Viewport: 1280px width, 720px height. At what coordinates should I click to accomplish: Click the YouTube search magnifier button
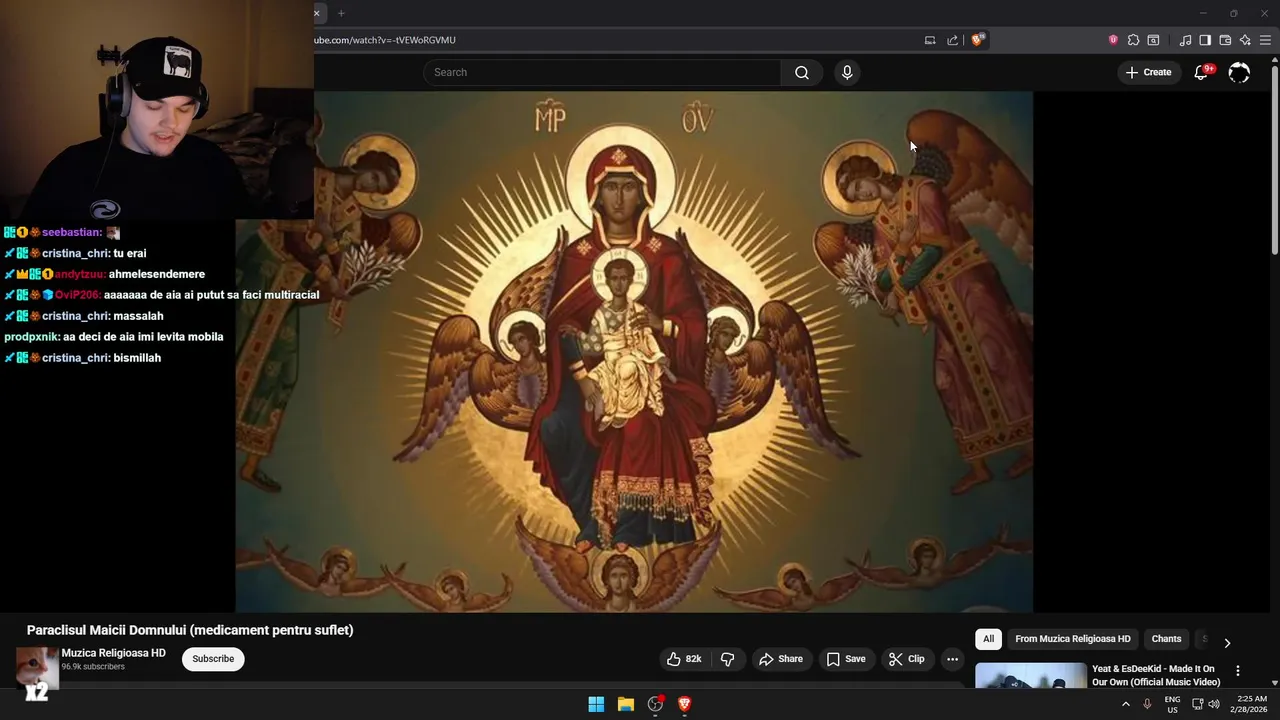point(801,72)
